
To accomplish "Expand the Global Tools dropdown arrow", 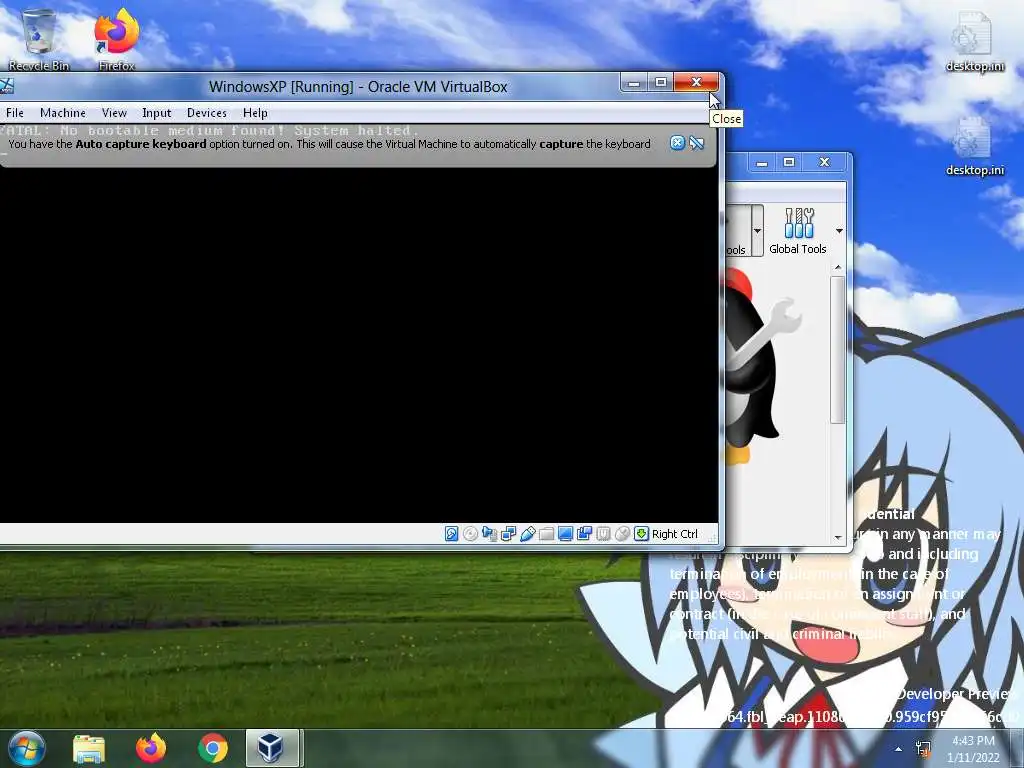I will pos(839,231).
